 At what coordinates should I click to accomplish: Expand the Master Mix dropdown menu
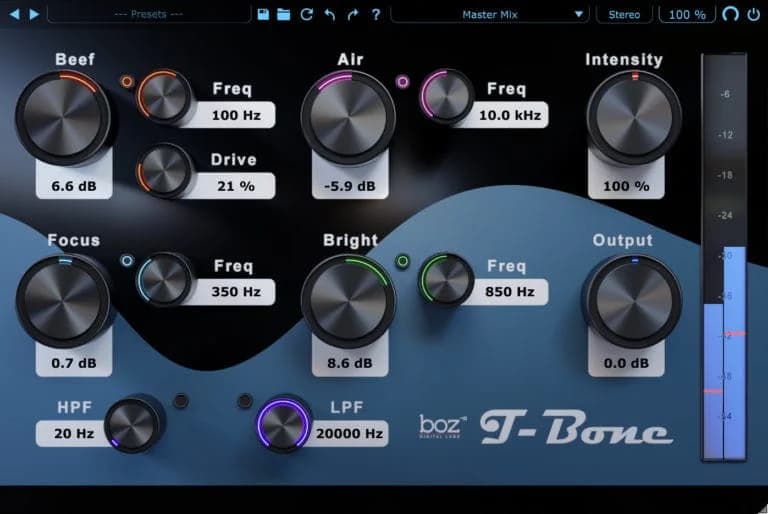(x=489, y=14)
